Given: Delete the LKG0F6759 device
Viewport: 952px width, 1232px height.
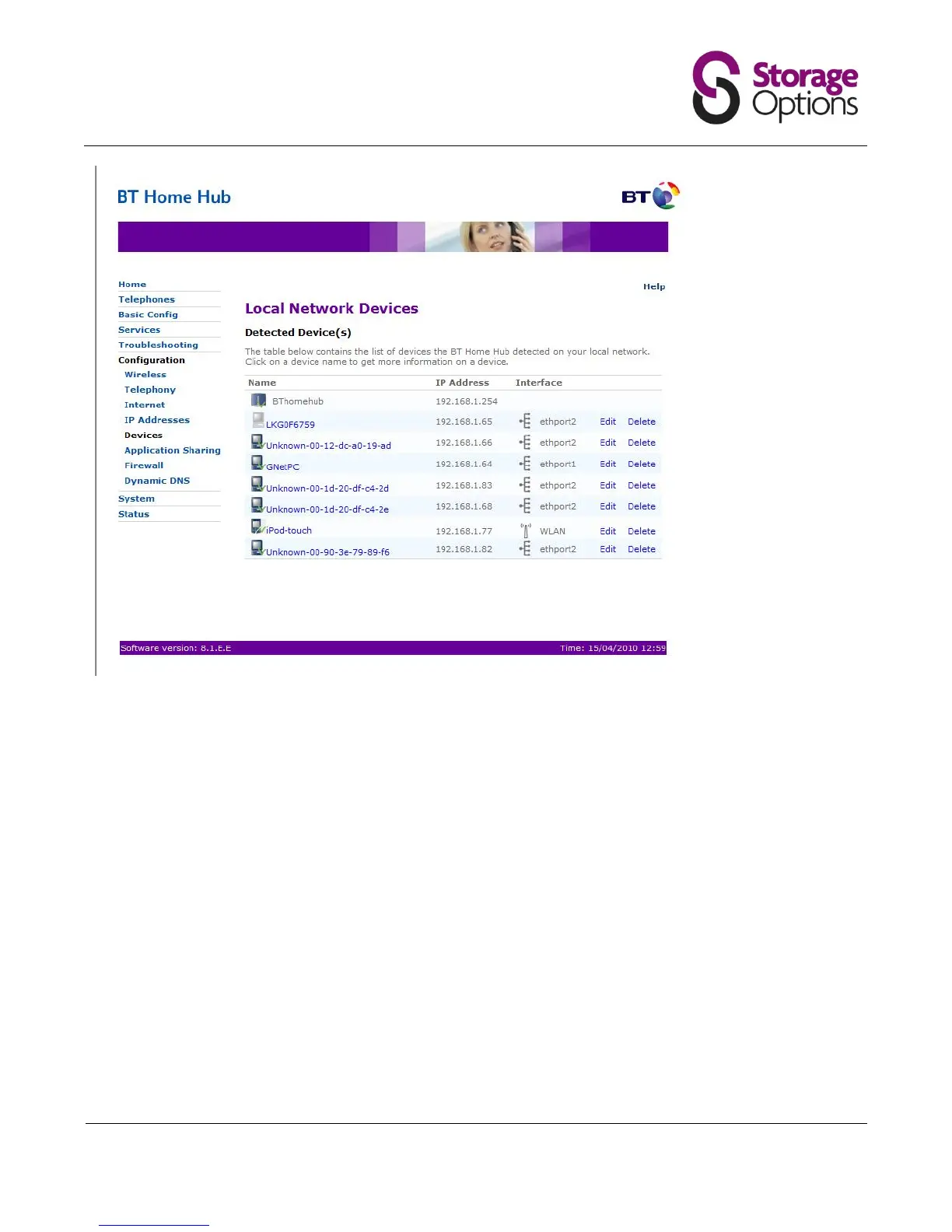Looking at the screenshot, I should (642, 422).
